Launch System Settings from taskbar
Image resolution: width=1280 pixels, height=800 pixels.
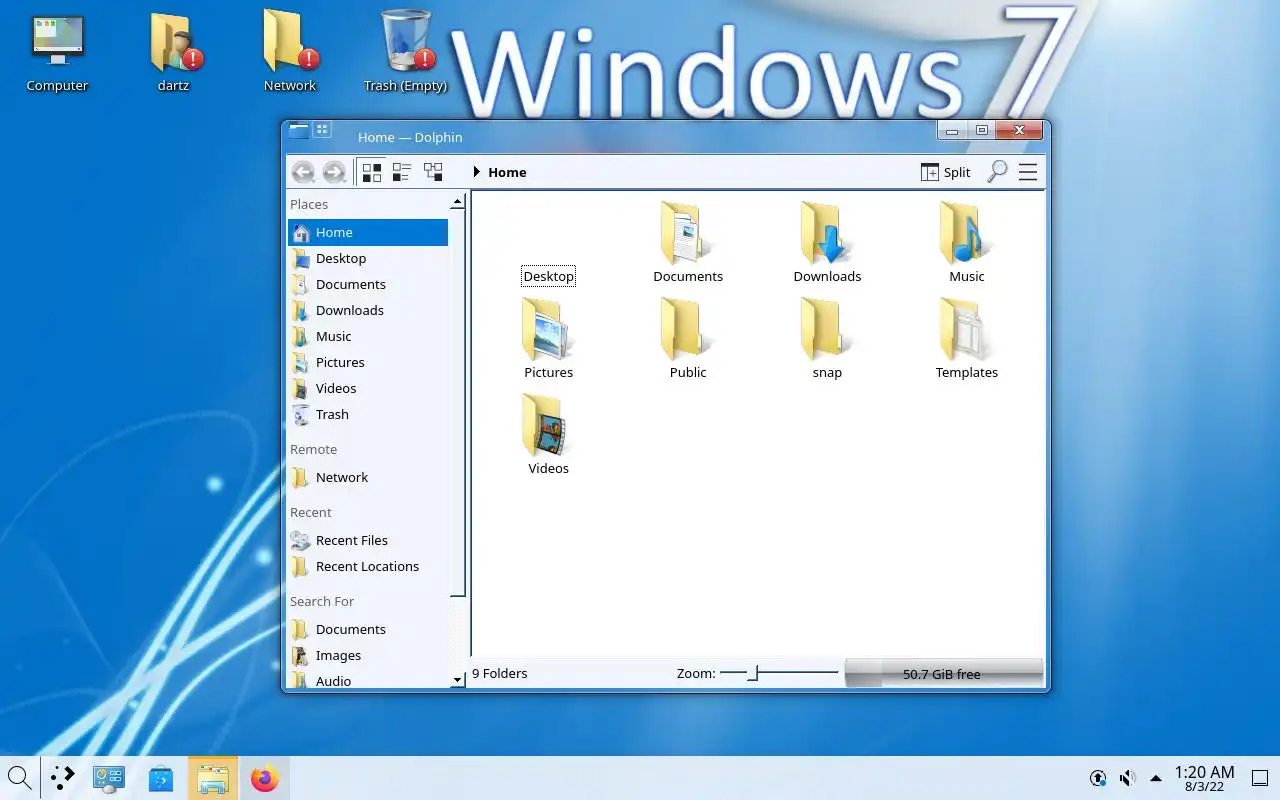108,778
